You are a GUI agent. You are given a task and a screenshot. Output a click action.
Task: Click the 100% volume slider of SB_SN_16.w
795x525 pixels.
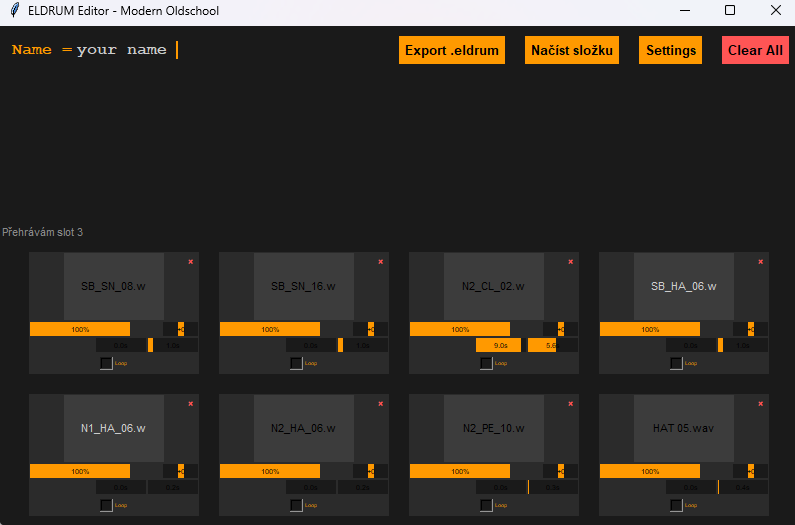pyautogui.click(x=270, y=329)
